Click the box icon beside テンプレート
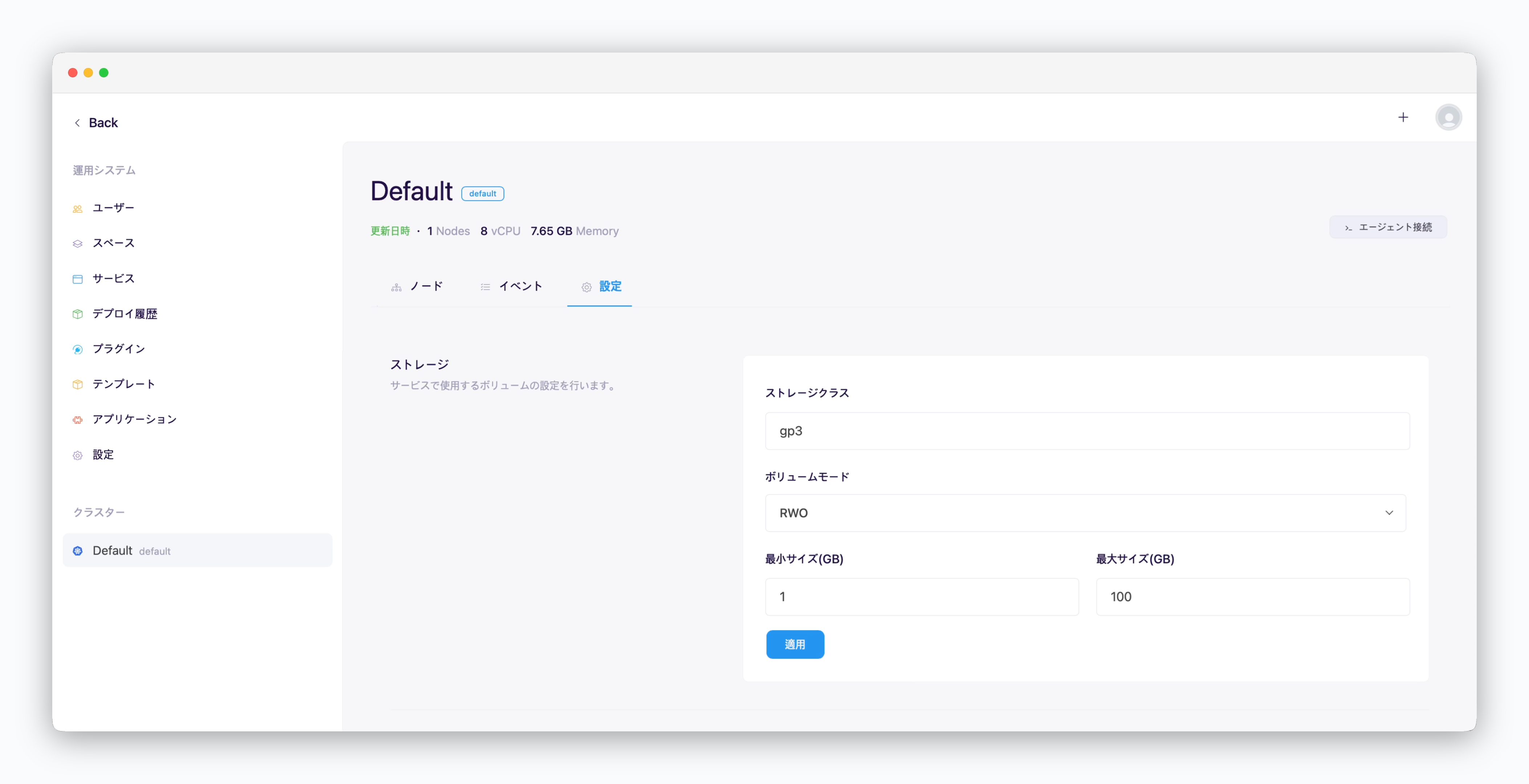Screen dimensions: 1529x784 point(78,385)
